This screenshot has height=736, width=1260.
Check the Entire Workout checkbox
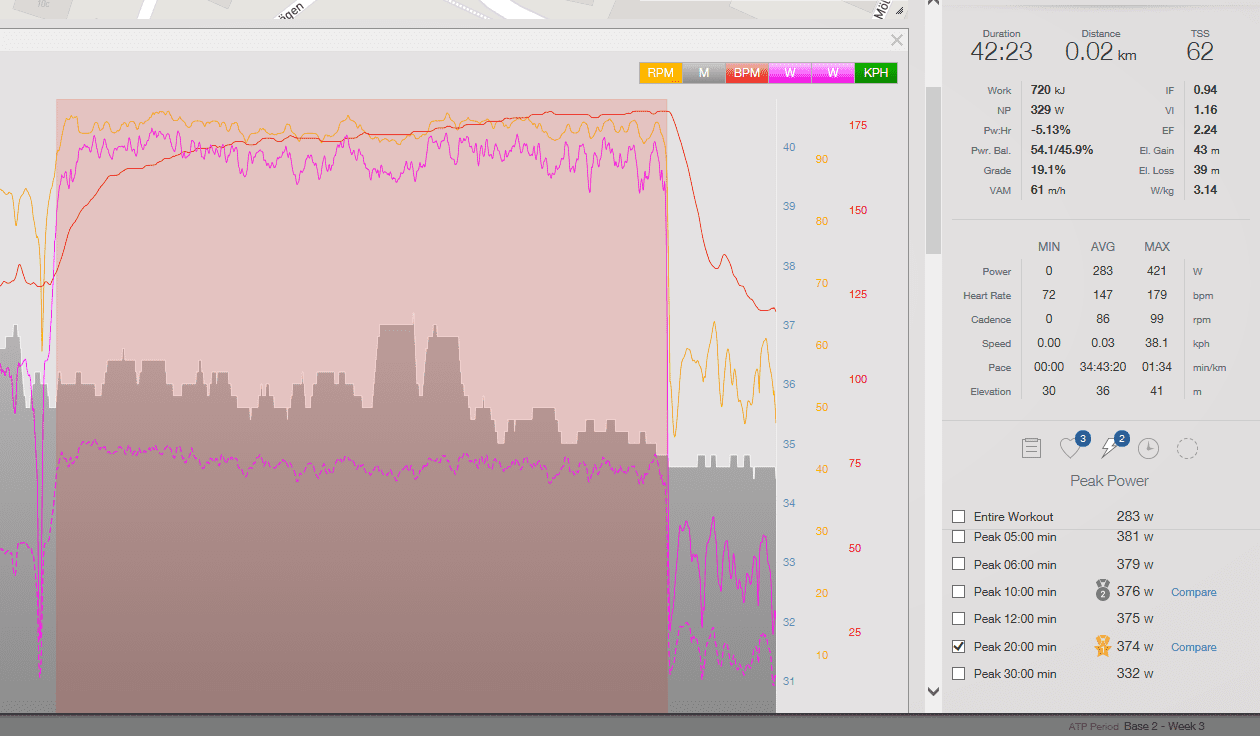(959, 517)
